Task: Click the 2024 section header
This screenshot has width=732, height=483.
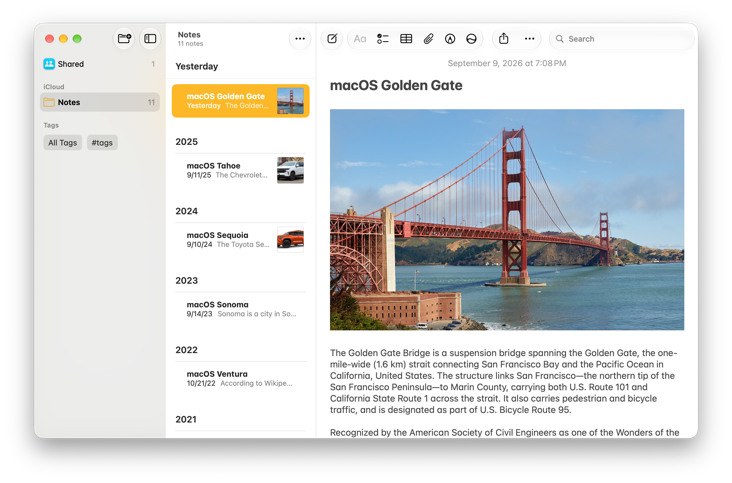Action: (187, 211)
